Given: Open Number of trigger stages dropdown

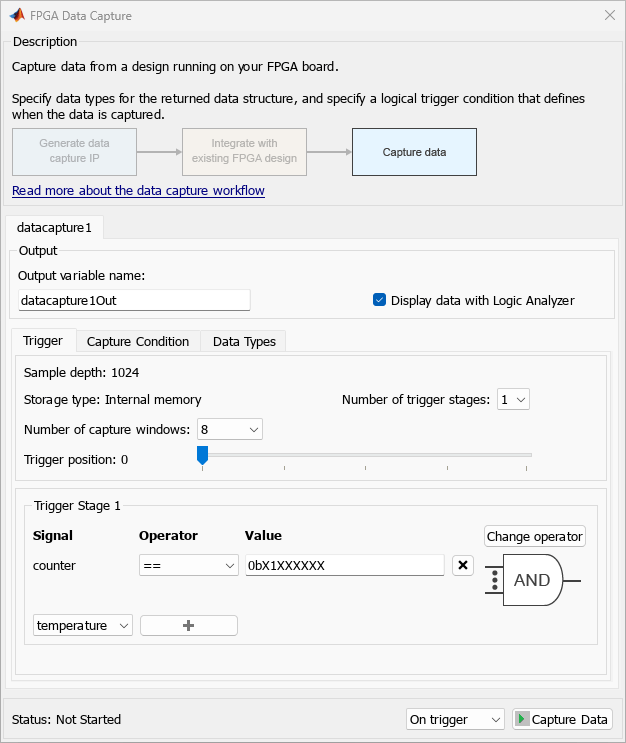Looking at the screenshot, I should tap(514, 400).
